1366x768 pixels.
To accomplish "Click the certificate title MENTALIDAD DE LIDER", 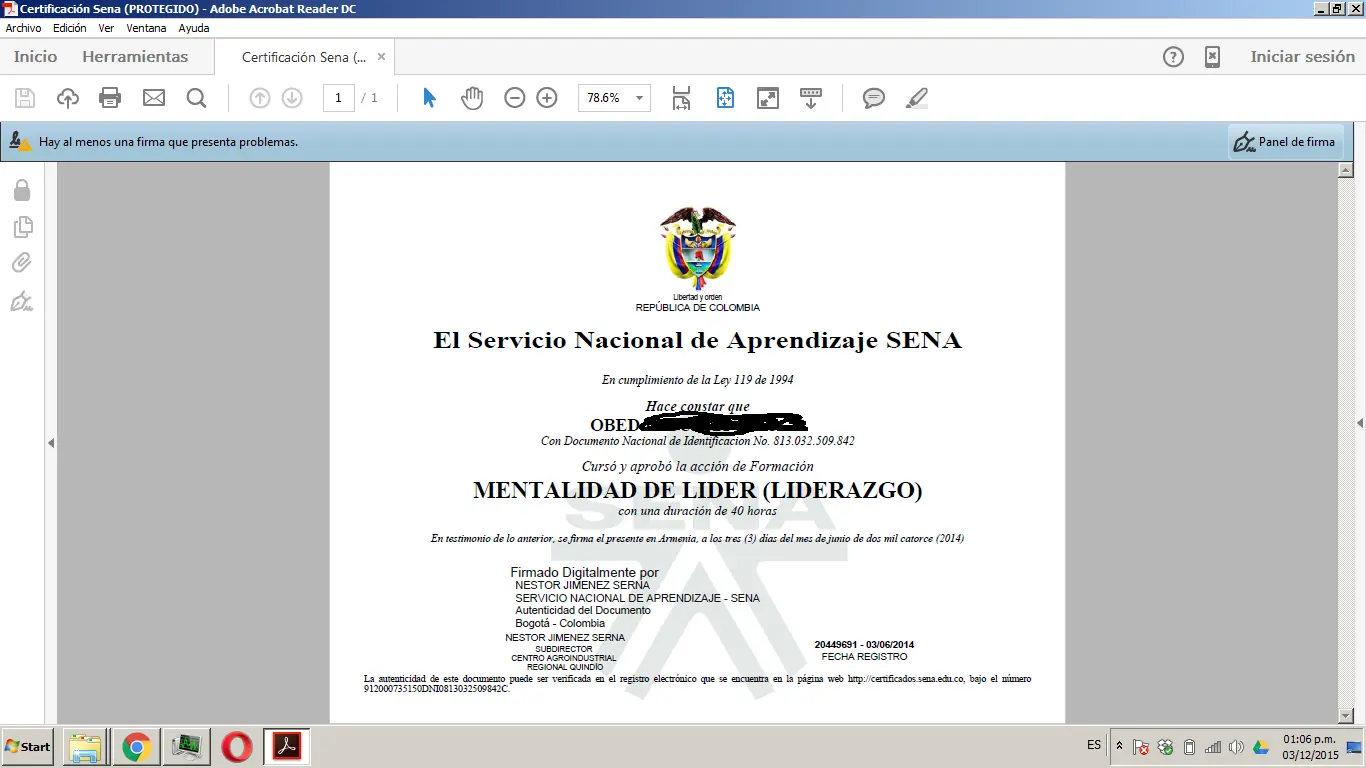I will coord(698,491).
